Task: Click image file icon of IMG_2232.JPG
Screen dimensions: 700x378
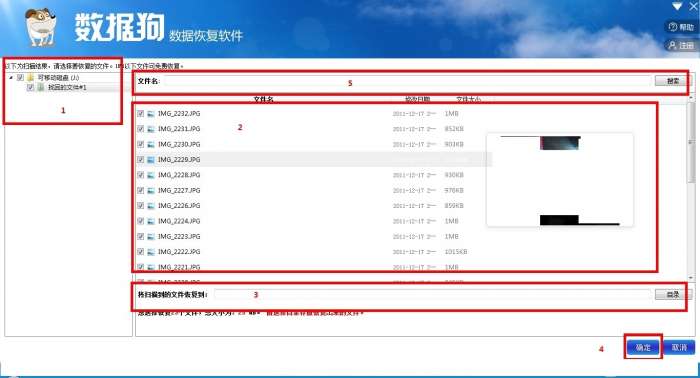Action: (x=151, y=114)
